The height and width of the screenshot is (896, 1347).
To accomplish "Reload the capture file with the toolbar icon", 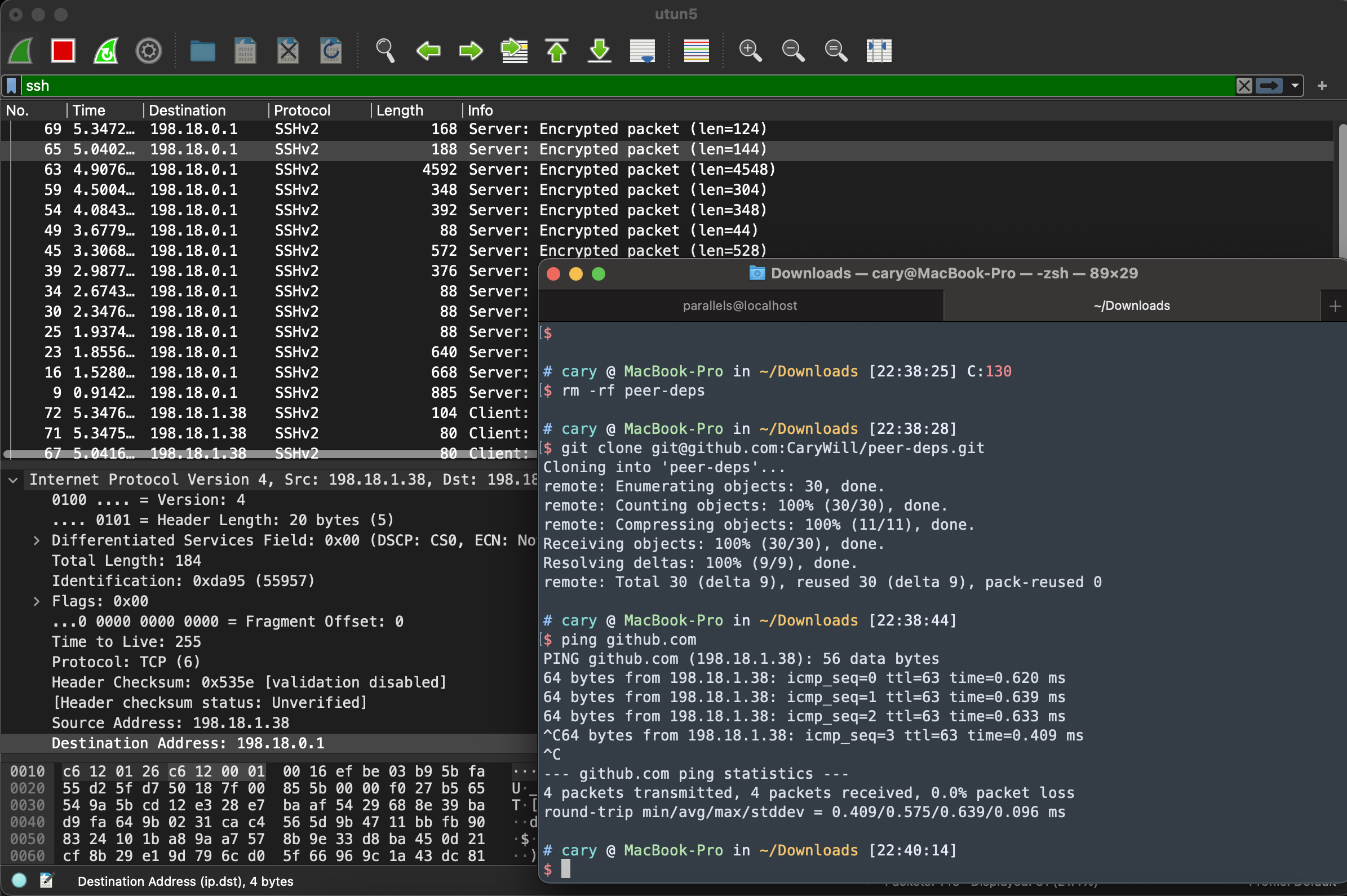I will point(331,51).
